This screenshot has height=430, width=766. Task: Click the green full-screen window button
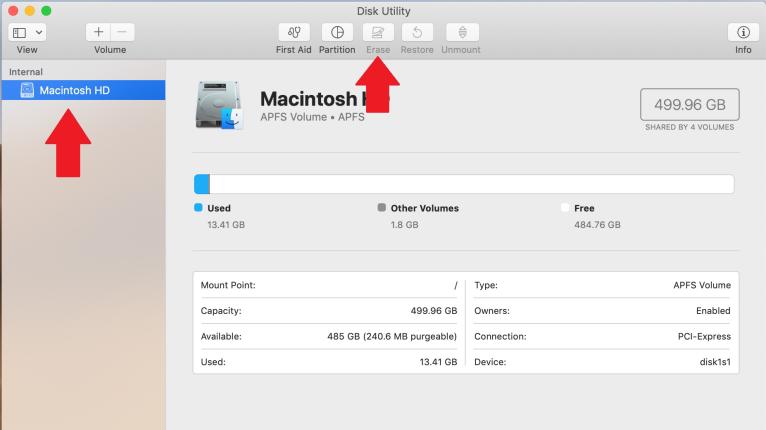click(x=46, y=10)
